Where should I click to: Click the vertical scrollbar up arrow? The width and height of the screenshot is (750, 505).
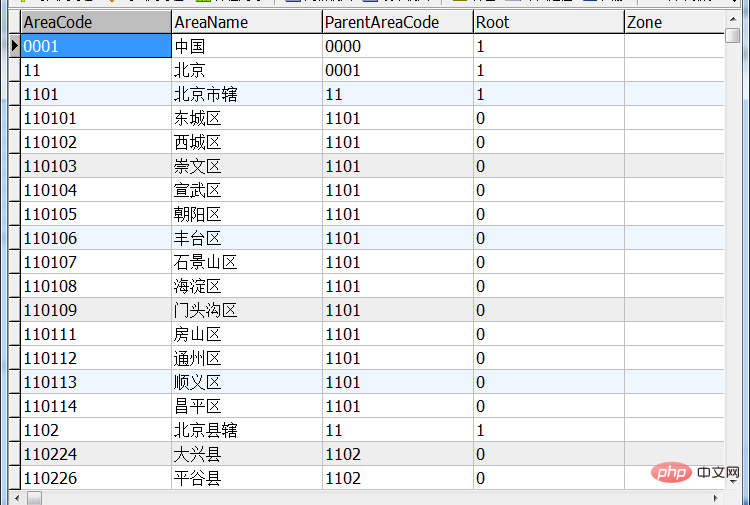coord(732,19)
